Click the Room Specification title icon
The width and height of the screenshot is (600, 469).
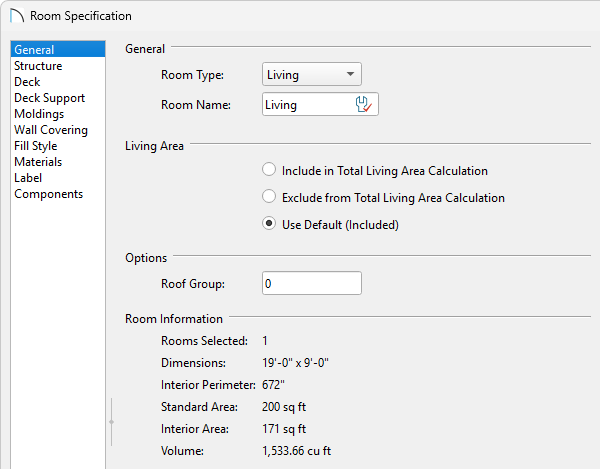(17, 16)
